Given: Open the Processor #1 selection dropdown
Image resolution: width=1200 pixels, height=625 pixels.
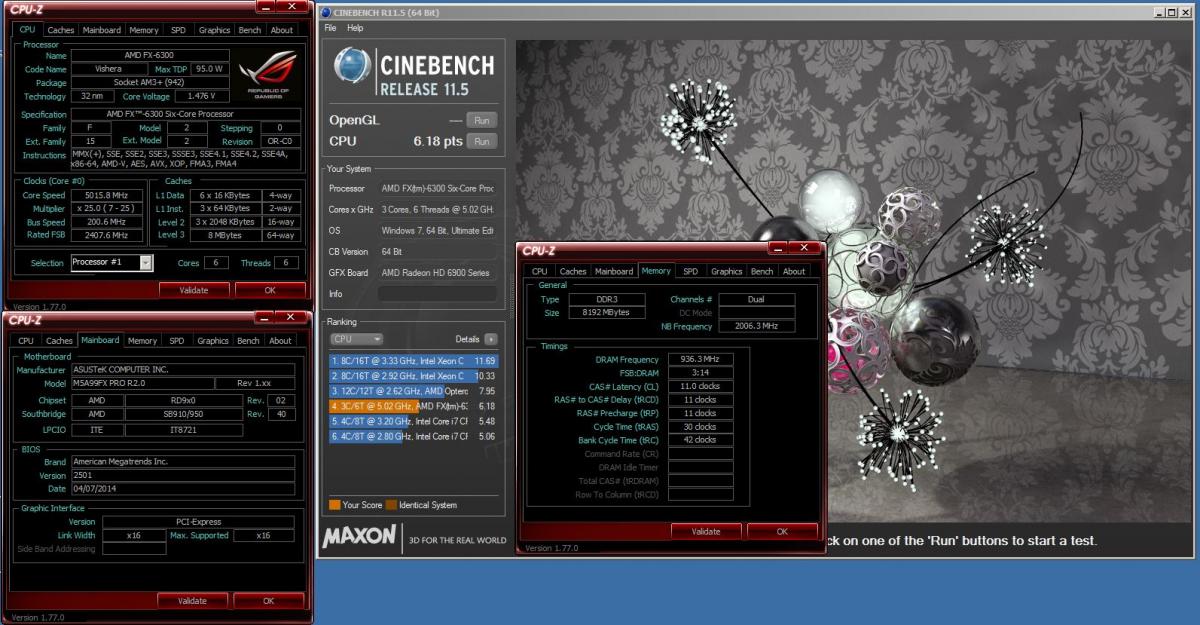Looking at the screenshot, I should [112, 262].
